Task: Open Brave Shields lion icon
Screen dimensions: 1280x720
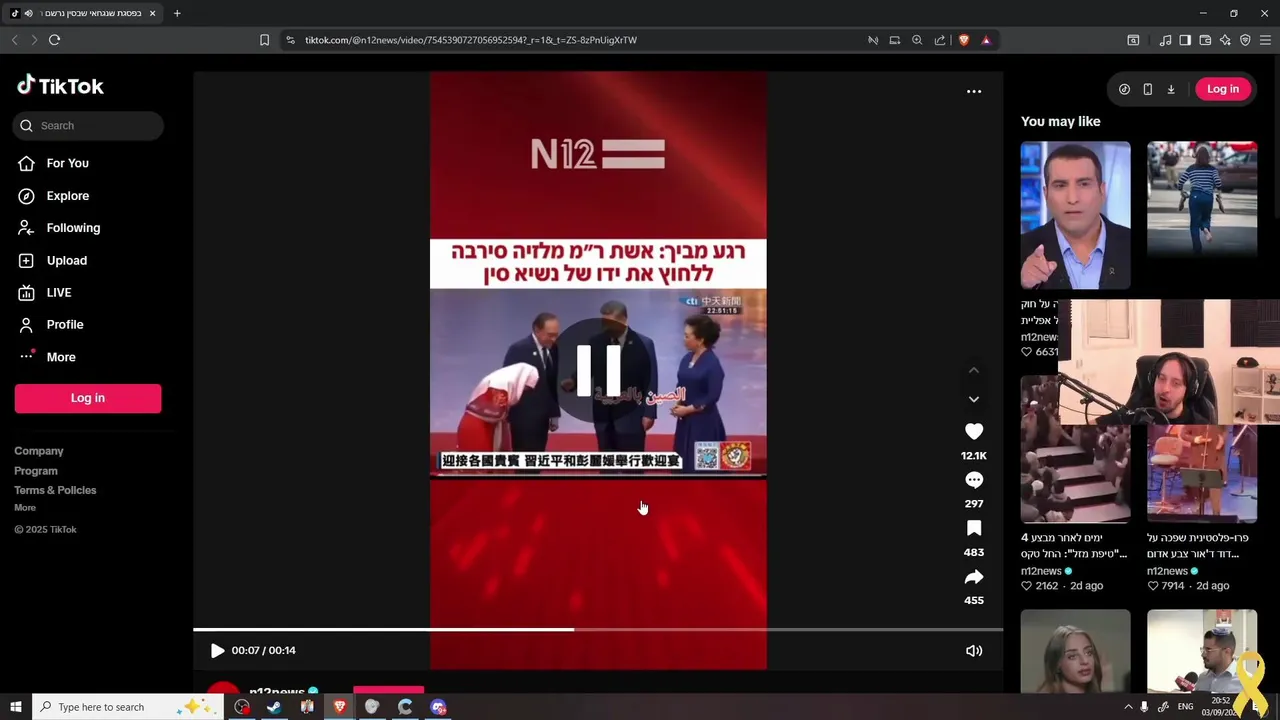Action: [x=964, y=40]
